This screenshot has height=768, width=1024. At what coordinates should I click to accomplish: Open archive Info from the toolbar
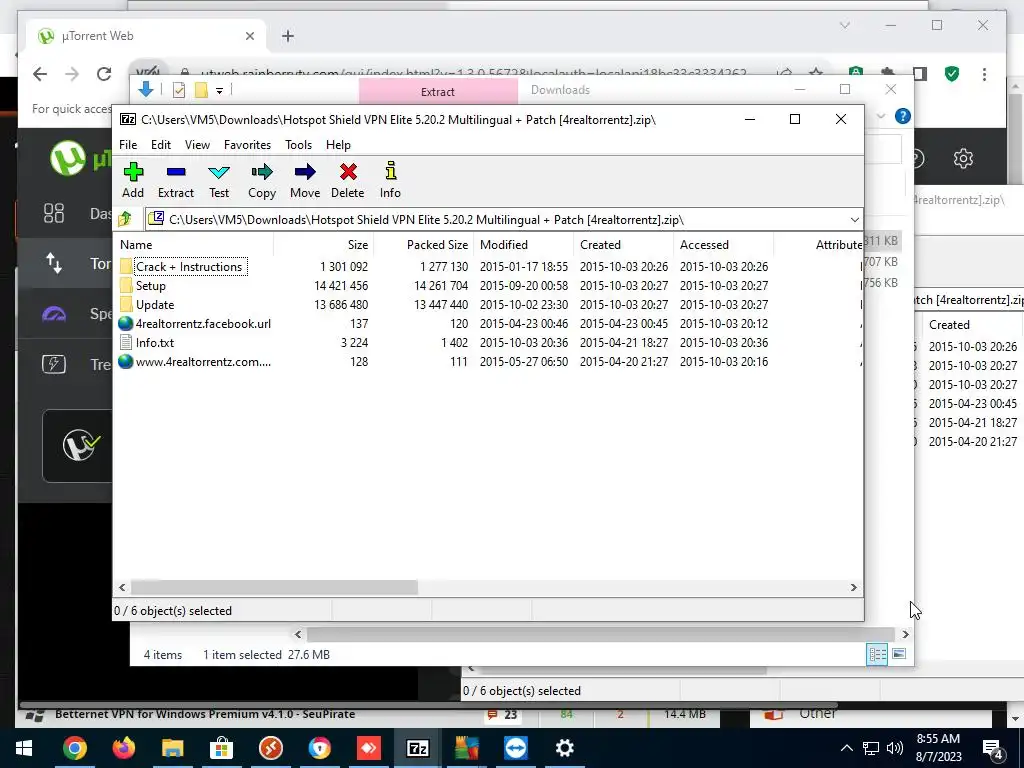point(391,180)
